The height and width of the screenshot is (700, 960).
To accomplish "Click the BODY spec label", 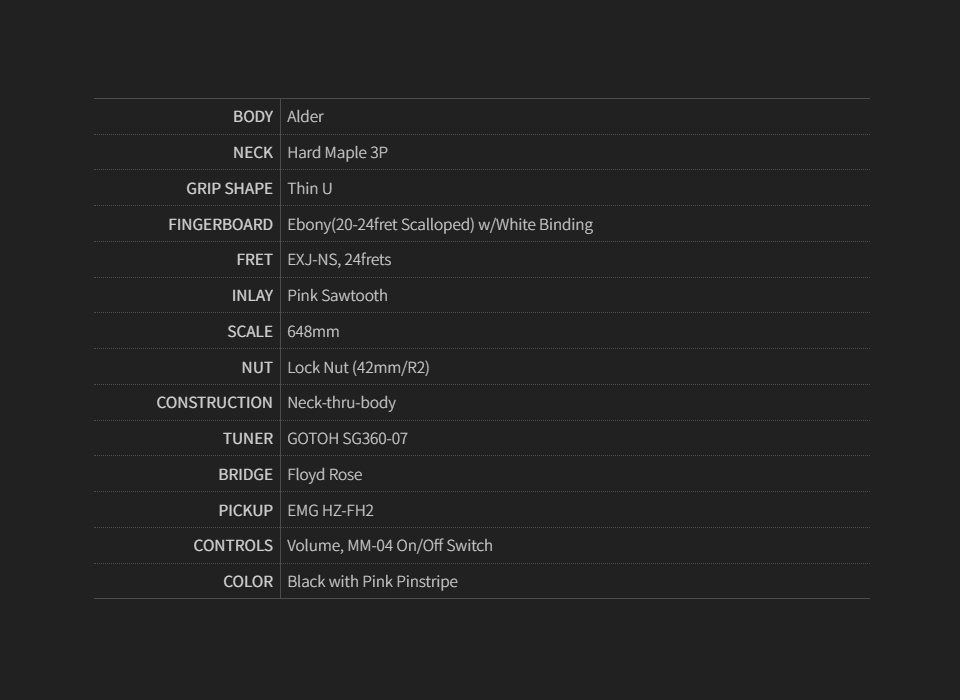I will click(252, 117).
